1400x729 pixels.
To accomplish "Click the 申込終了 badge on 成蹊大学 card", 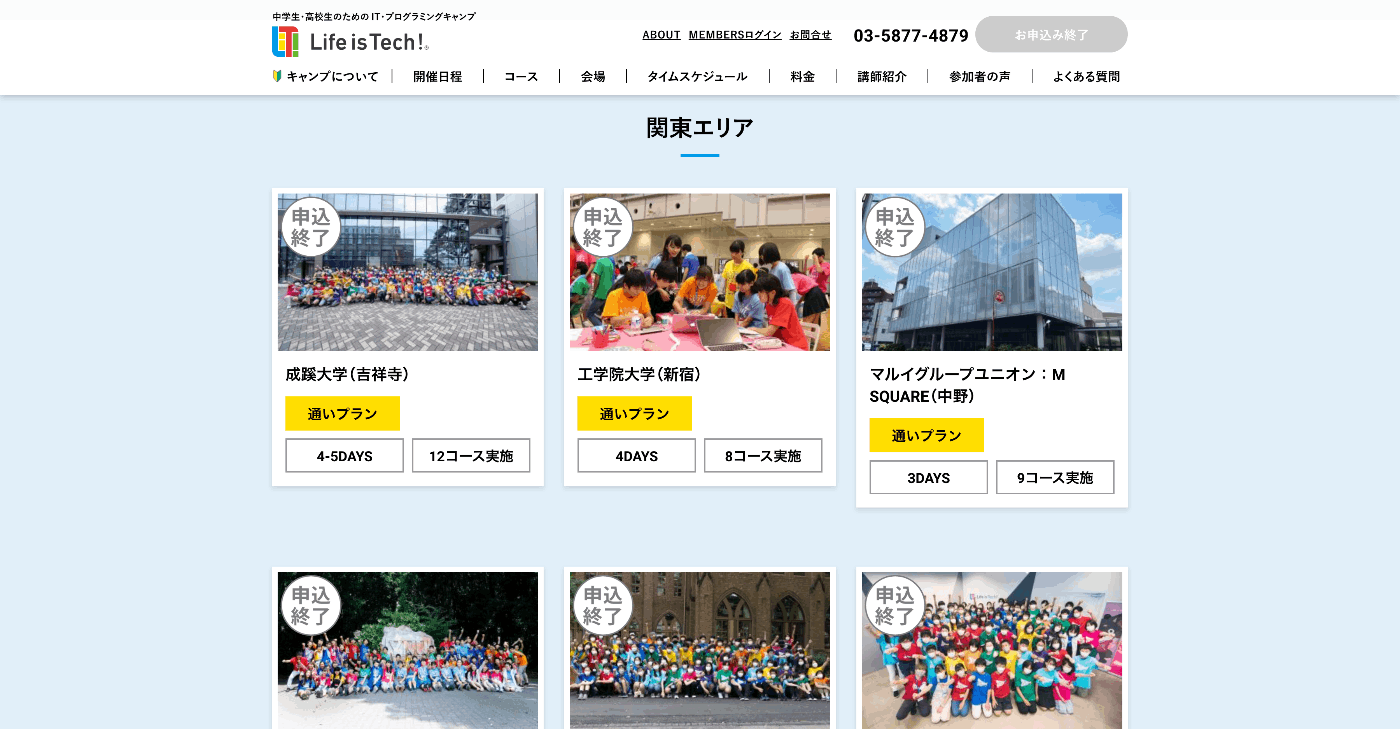I will [x=311, y=227].
